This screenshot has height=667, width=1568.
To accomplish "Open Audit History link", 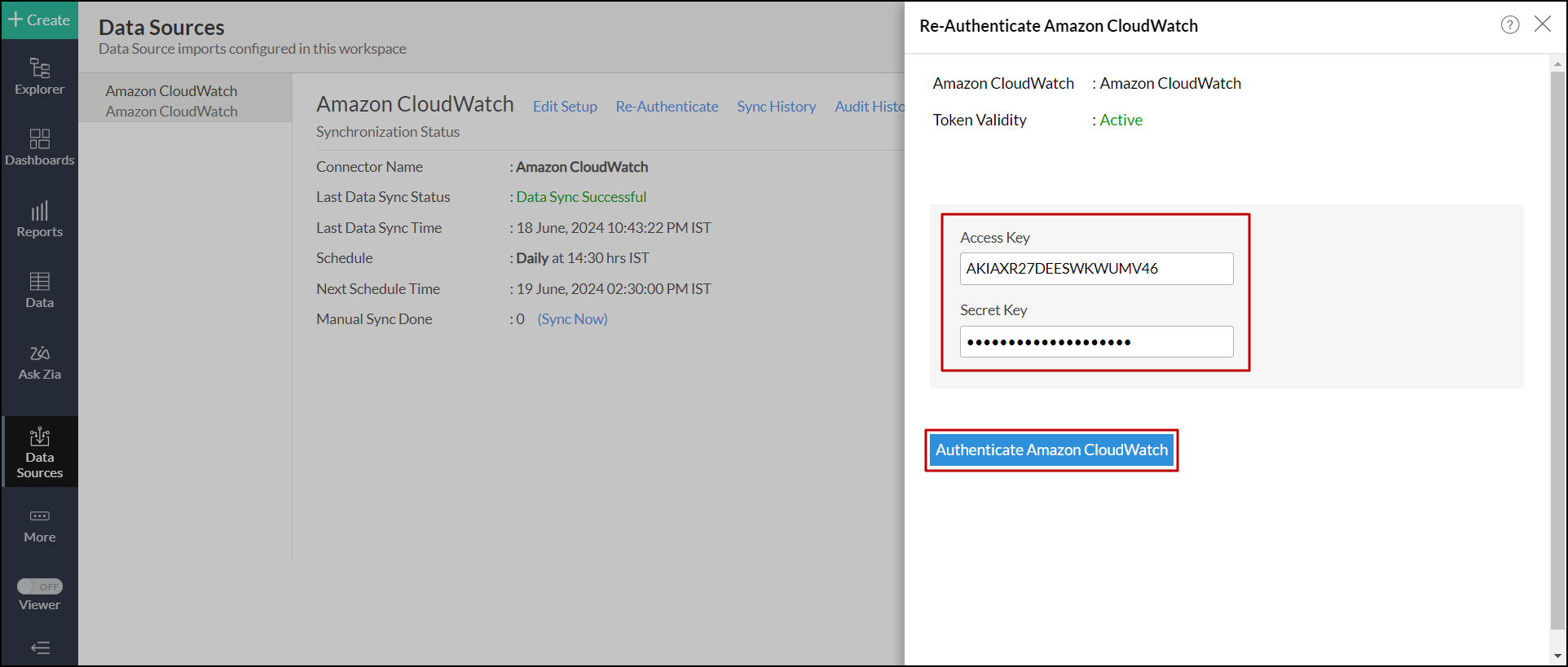I will point(870,107).
